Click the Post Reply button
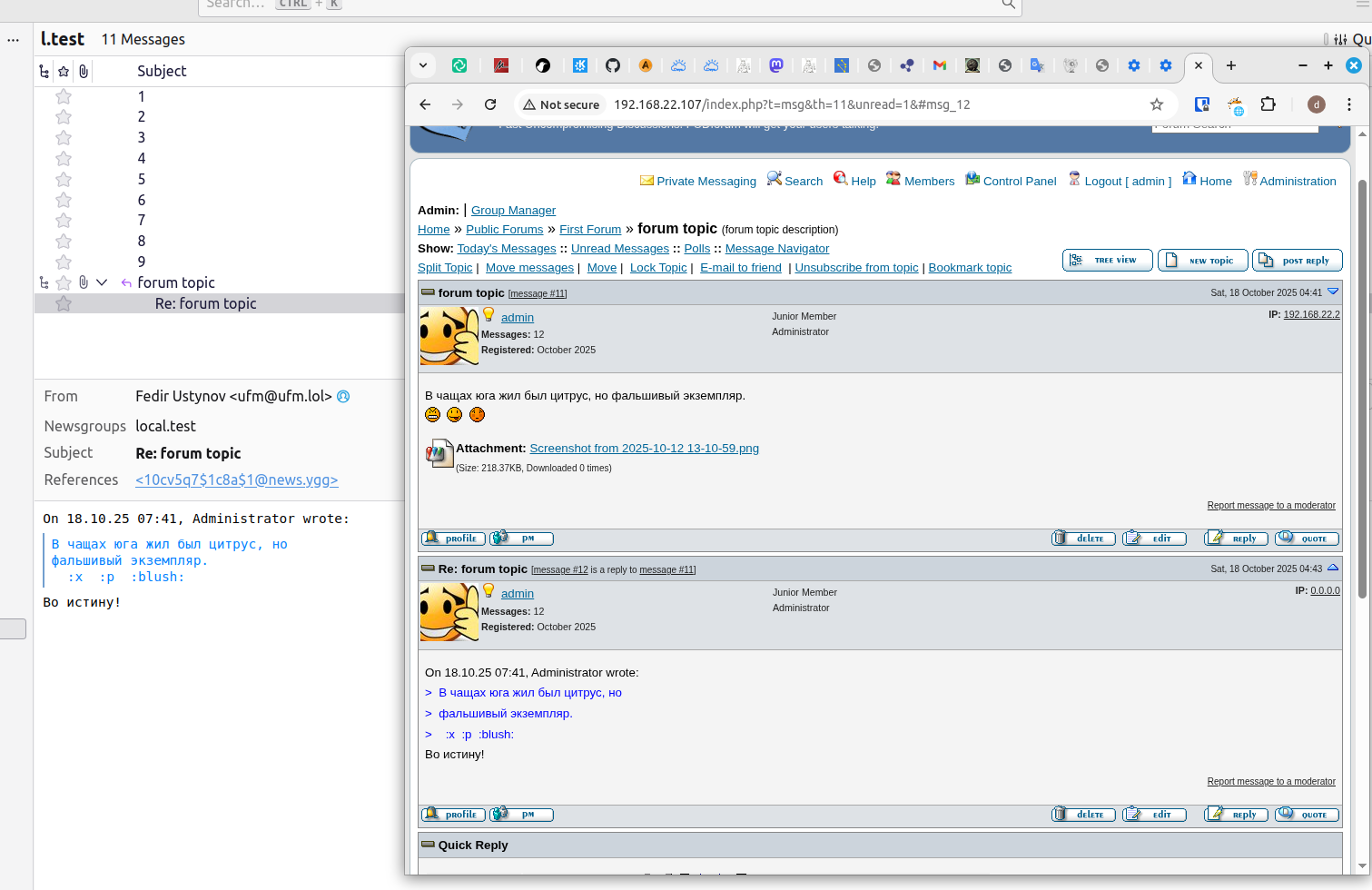Image resolution: width=1372 pixels, height=890 pixels. [x=1297, y=261]
